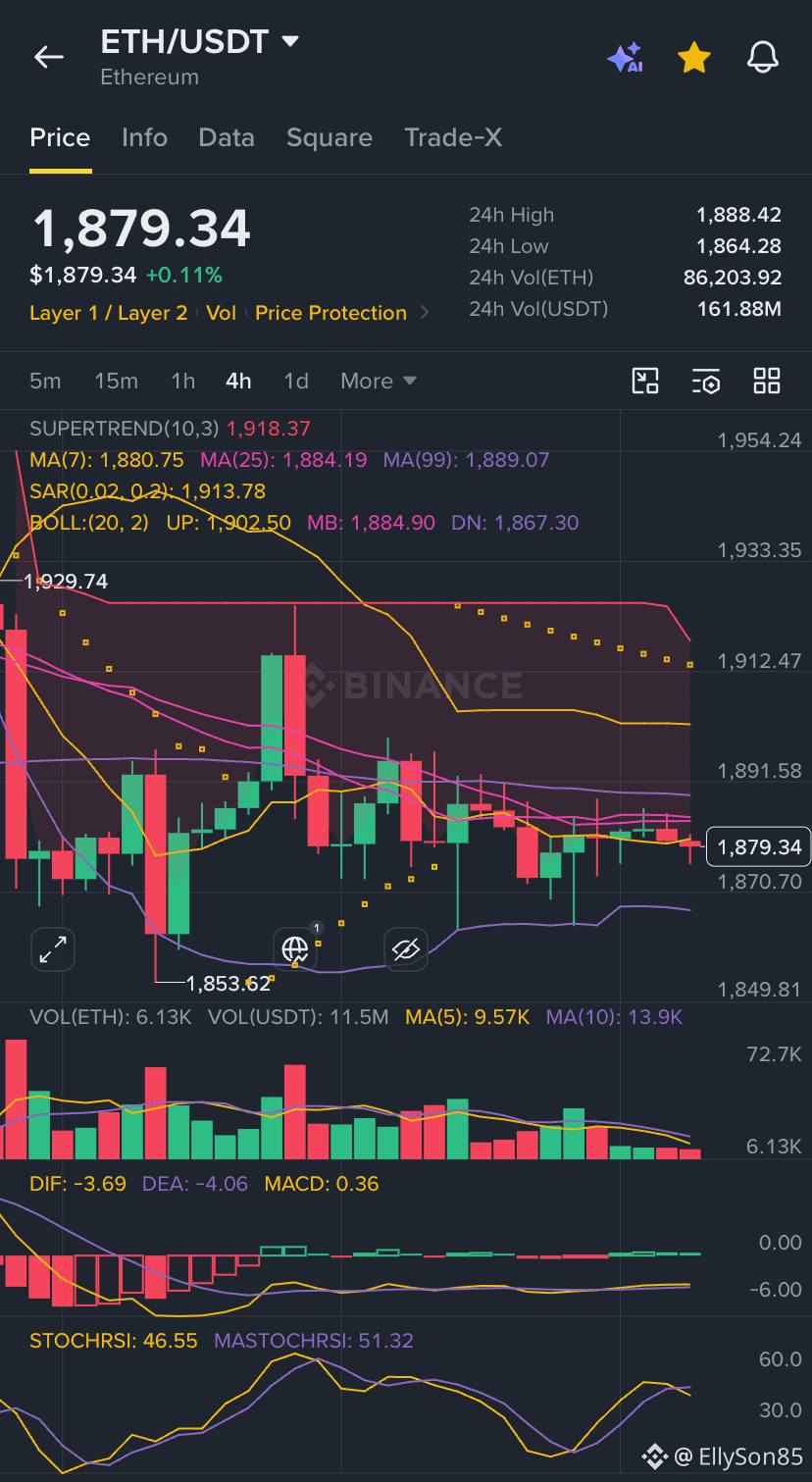This screenshot has height=1482, width=812.
Task: Select the 4h timeframe
Action: pyautogui.click(x=238, y=381)
